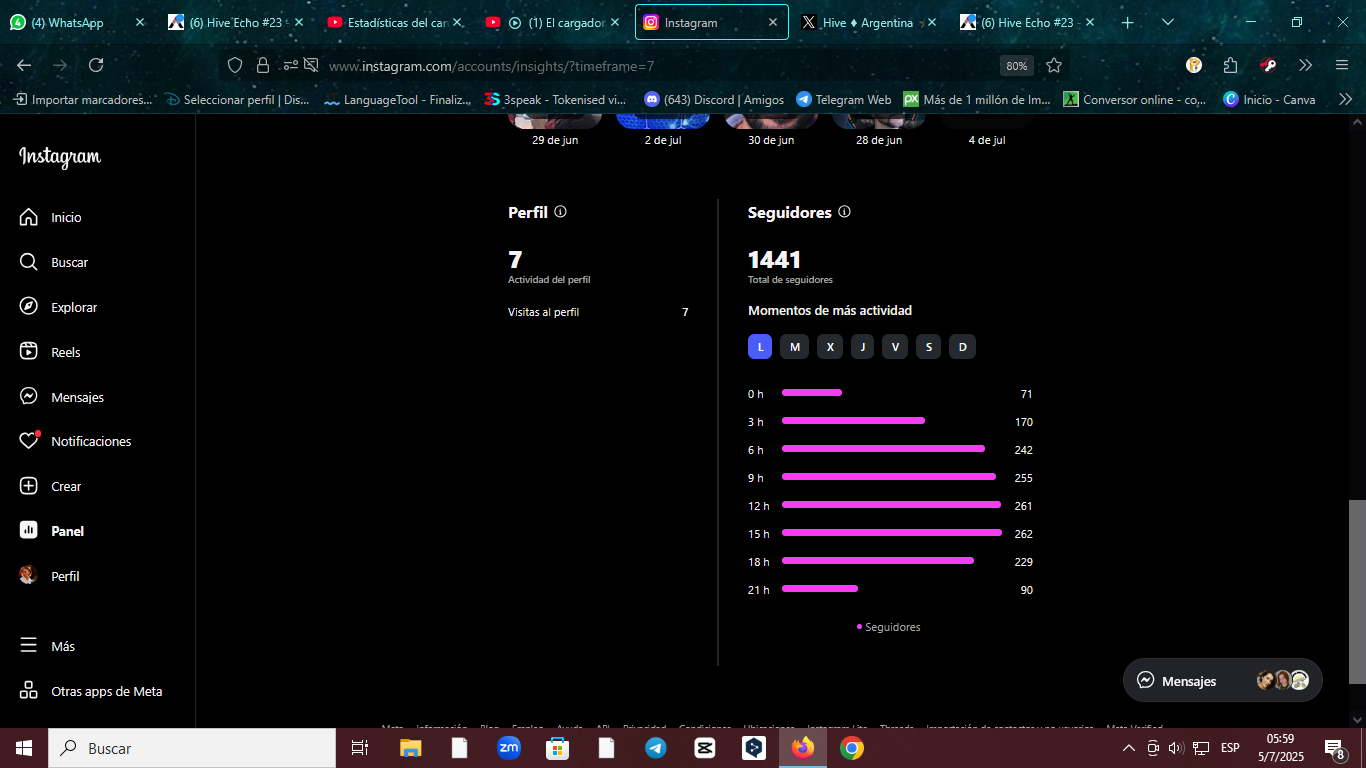Click Momentos de más actividad heading
The height and width of the screenshot is (768, 1366).
coord(830,311)
